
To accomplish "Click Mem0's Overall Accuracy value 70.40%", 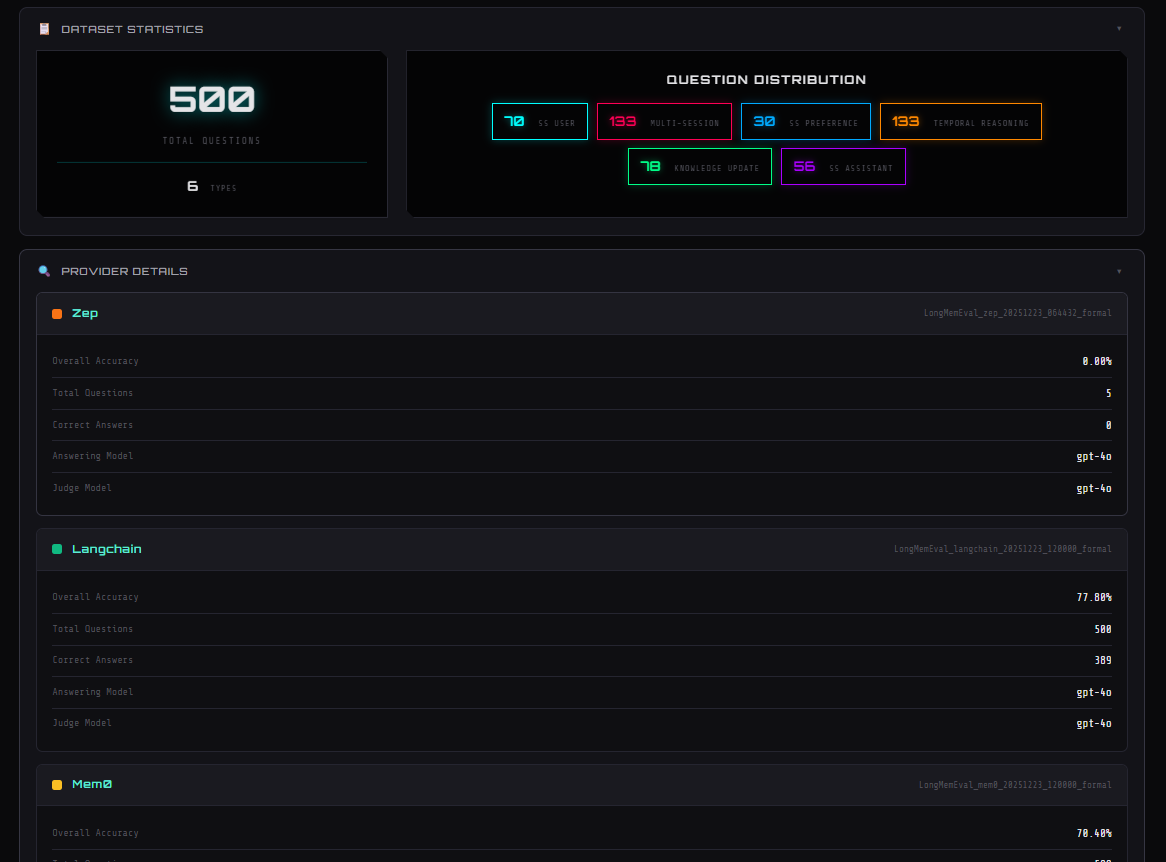I will 1094,834.
